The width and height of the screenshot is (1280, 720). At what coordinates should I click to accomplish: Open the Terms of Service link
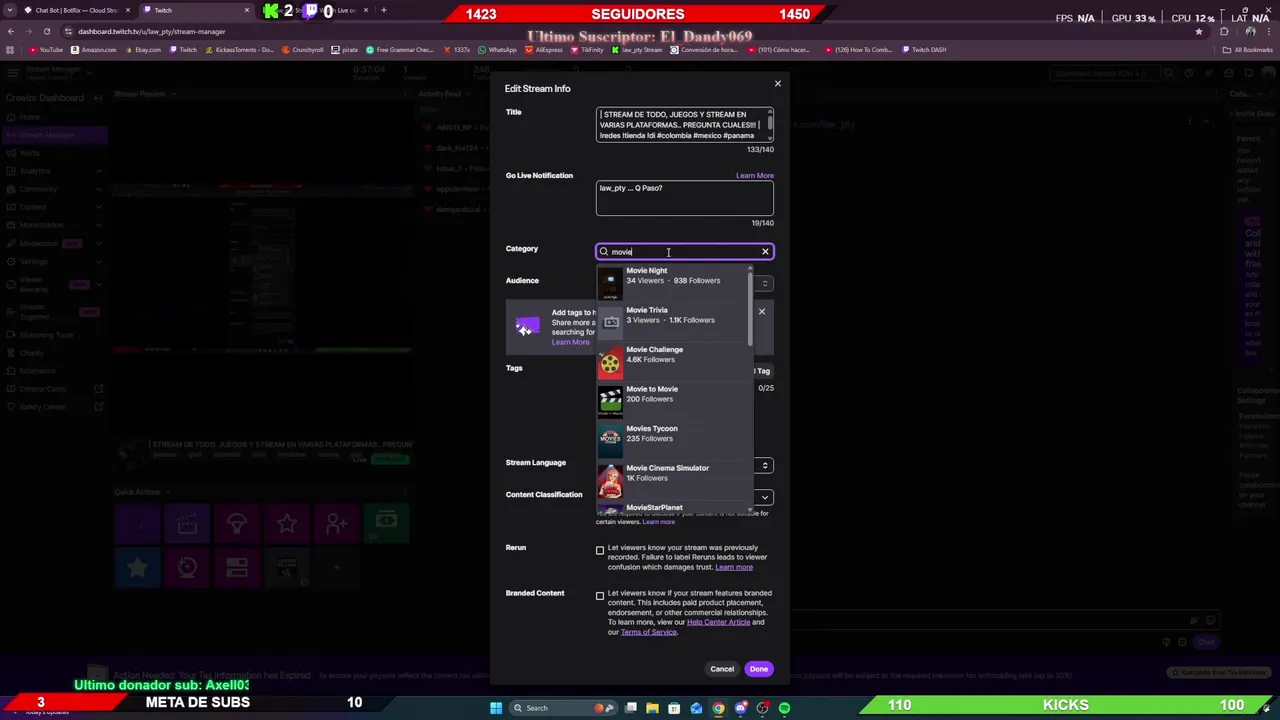click(649, 632)
